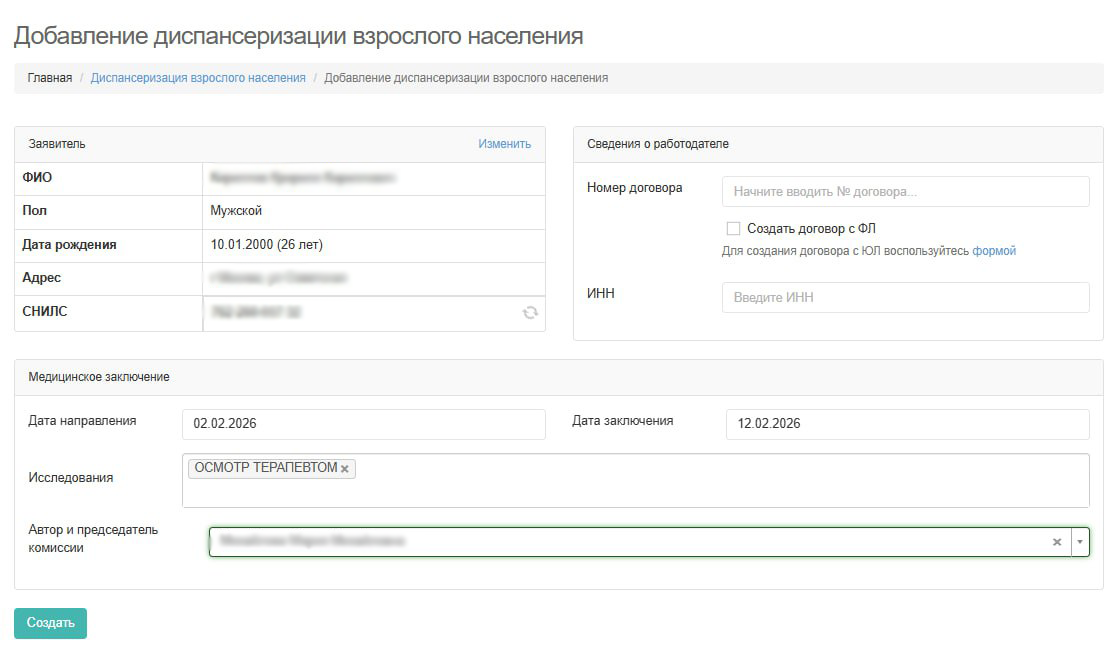The width and height of the screenshot is (1111, 650).
Task: Open Диспансеризация взрослого населения breadcrumb
Action: 198,76
